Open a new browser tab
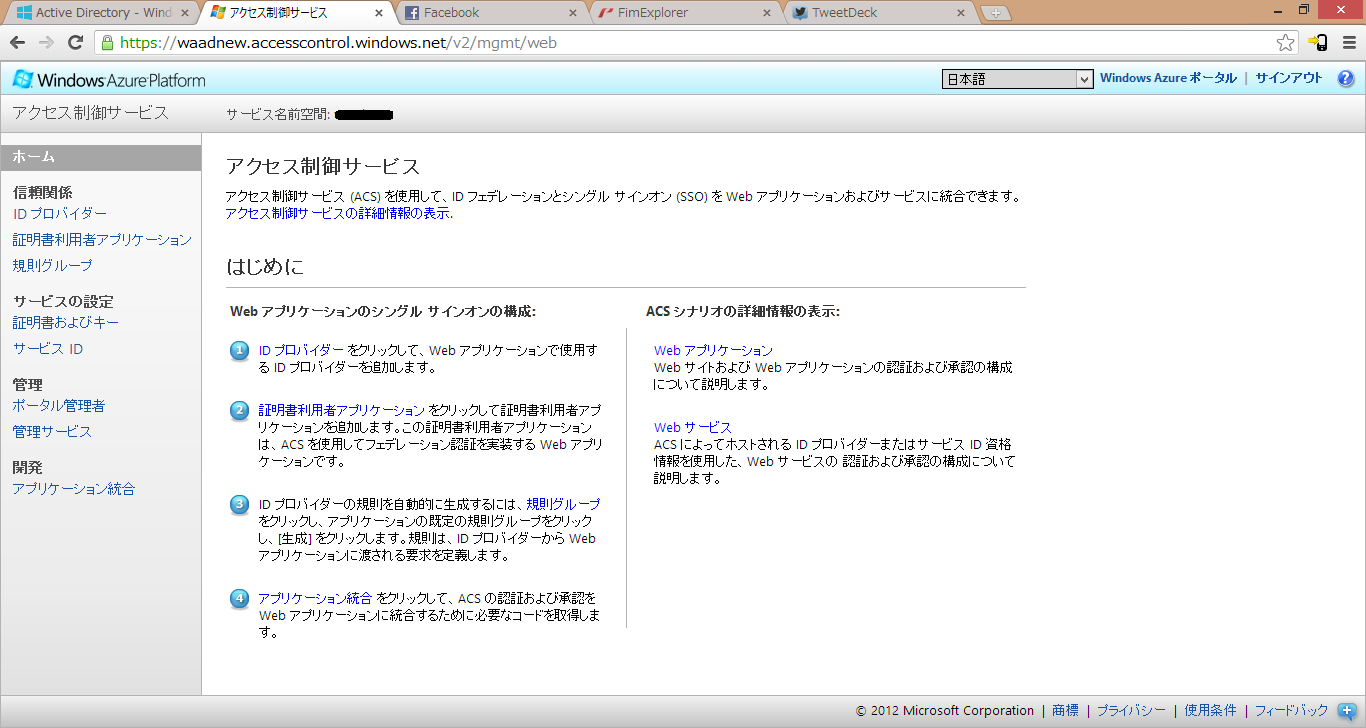 tap(995, 13)
